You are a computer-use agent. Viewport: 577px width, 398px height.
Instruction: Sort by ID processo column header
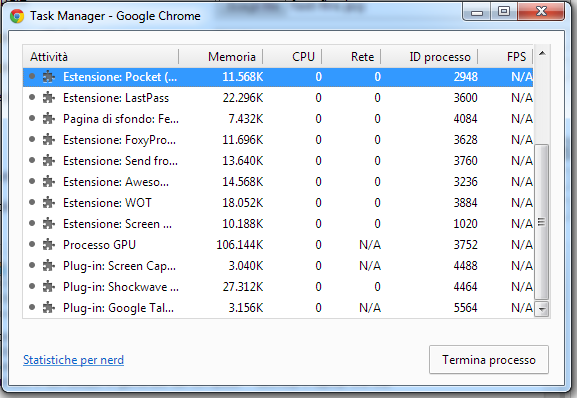429,57
